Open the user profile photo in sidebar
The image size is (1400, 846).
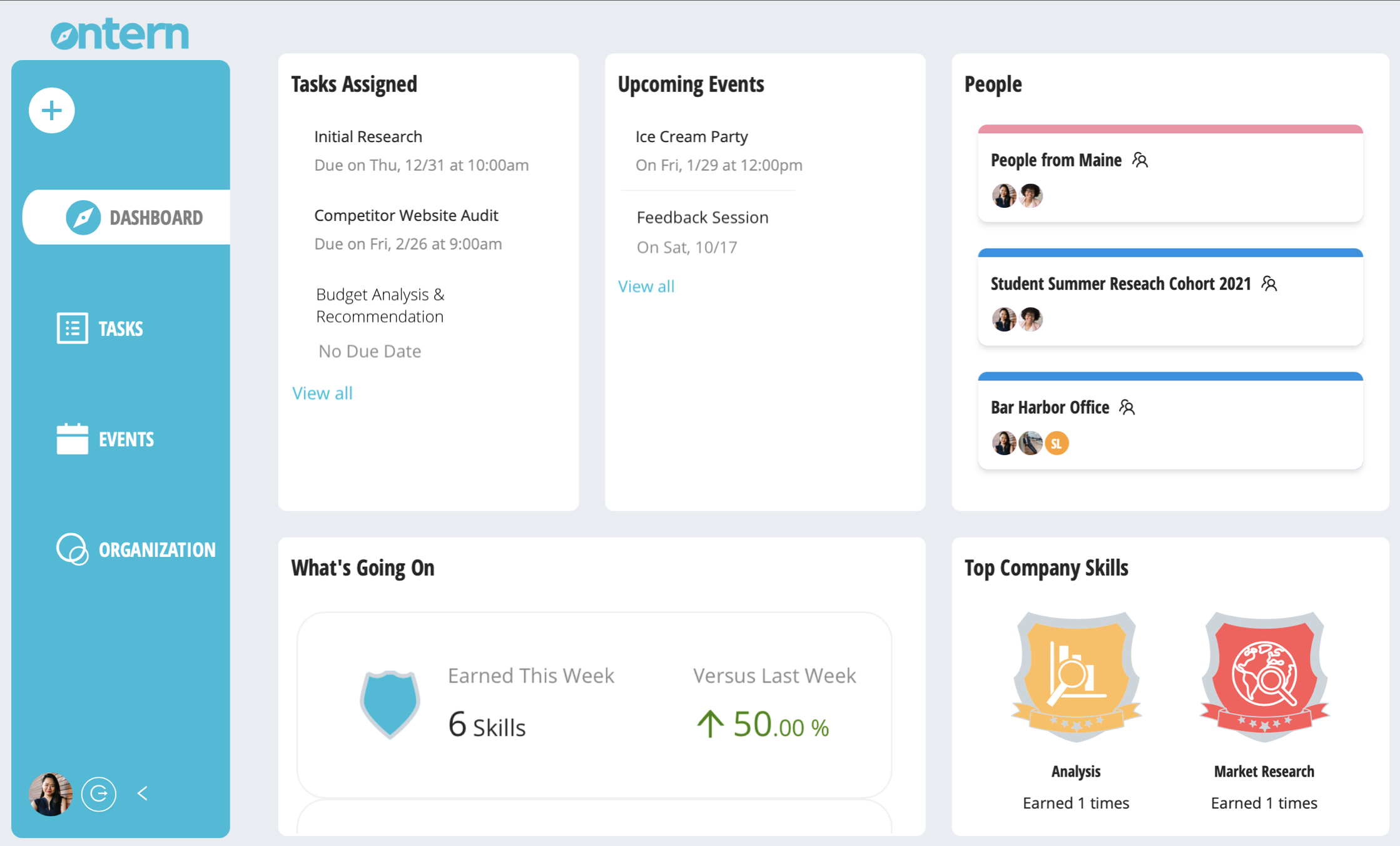click(51, 794)
